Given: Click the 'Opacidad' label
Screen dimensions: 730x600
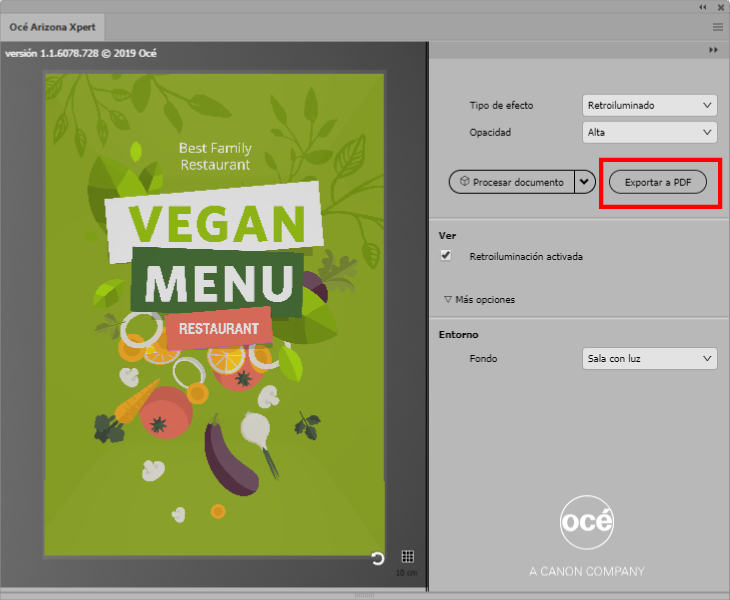Looking at the screenshot, I should point(490,132).
